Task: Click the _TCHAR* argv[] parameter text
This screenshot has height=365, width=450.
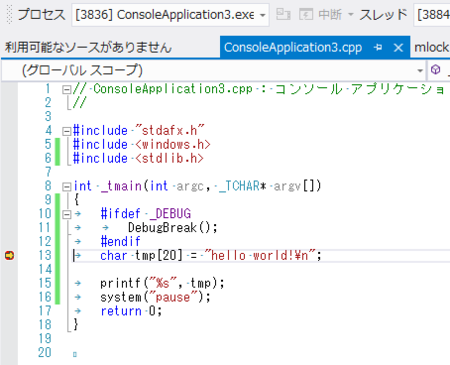Action: (270, 186)
